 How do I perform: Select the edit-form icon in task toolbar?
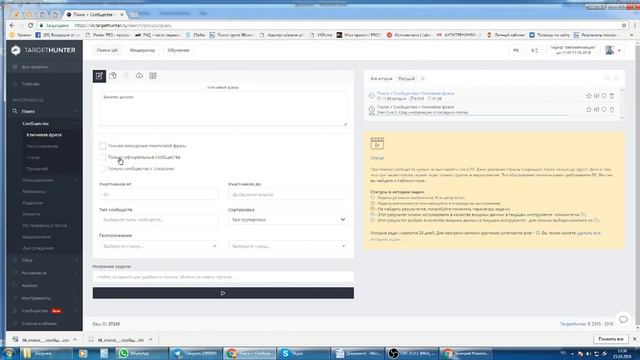[99, 76]
